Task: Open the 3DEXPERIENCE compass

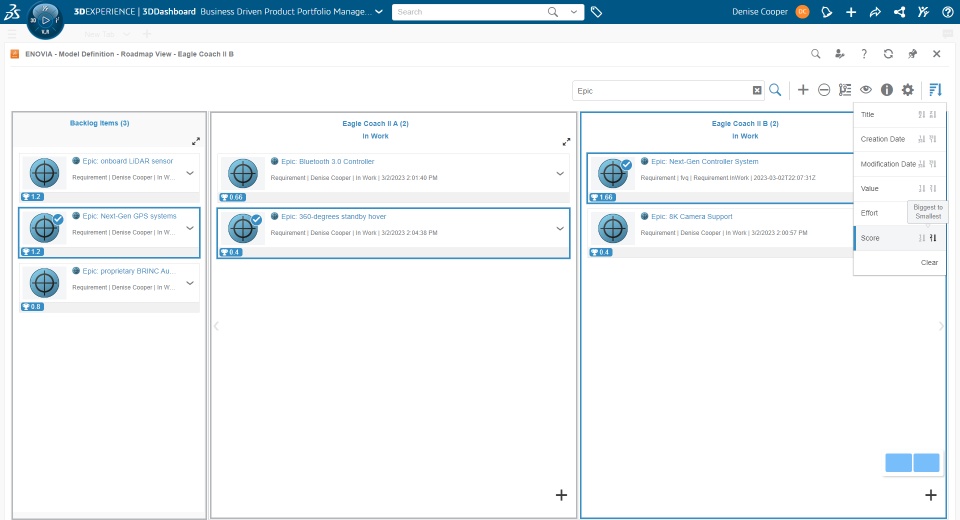Action: (45, 20)
